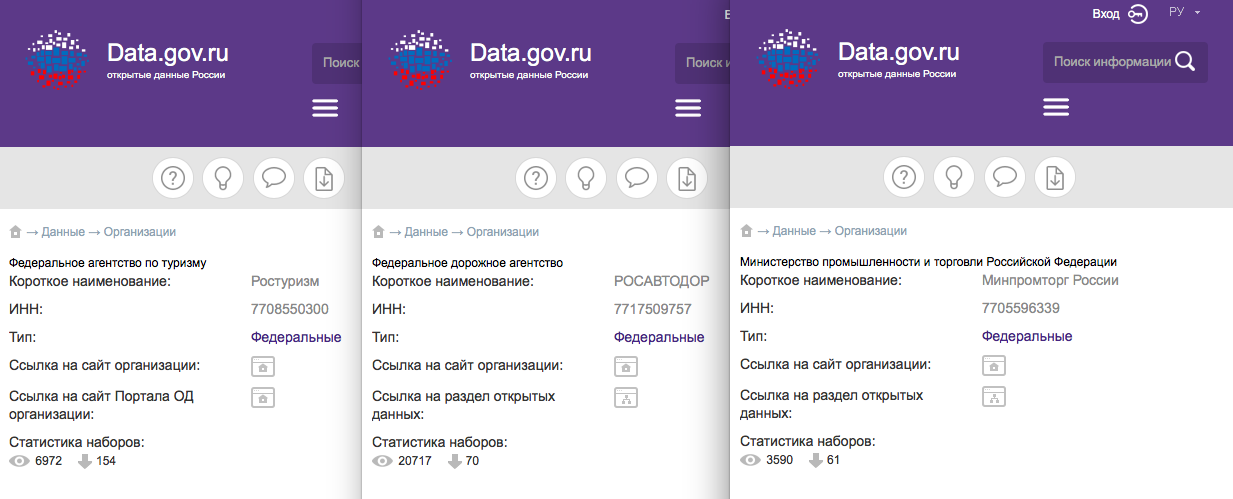
Task: Click home breadcrumb icon in ROSAVTODOR panel
Action: (x=378, y=232)
